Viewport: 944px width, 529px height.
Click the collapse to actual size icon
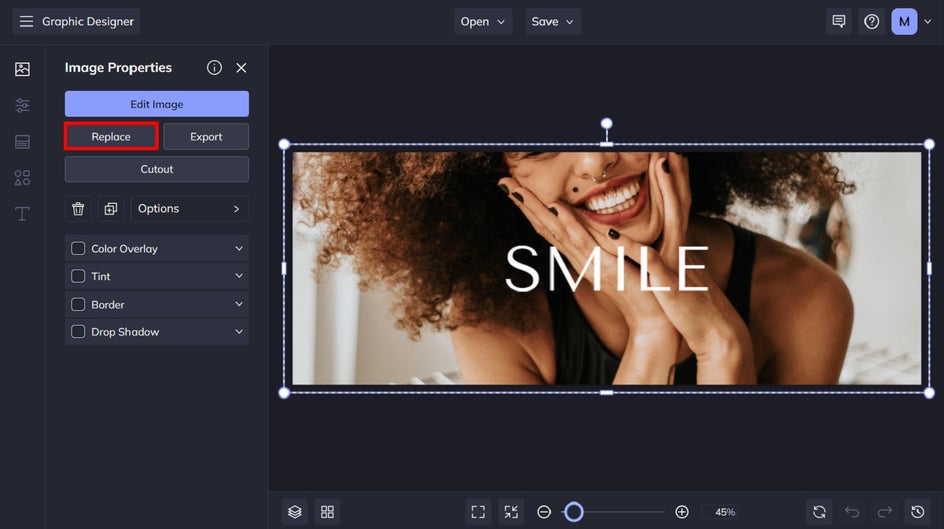click(511, 512)
